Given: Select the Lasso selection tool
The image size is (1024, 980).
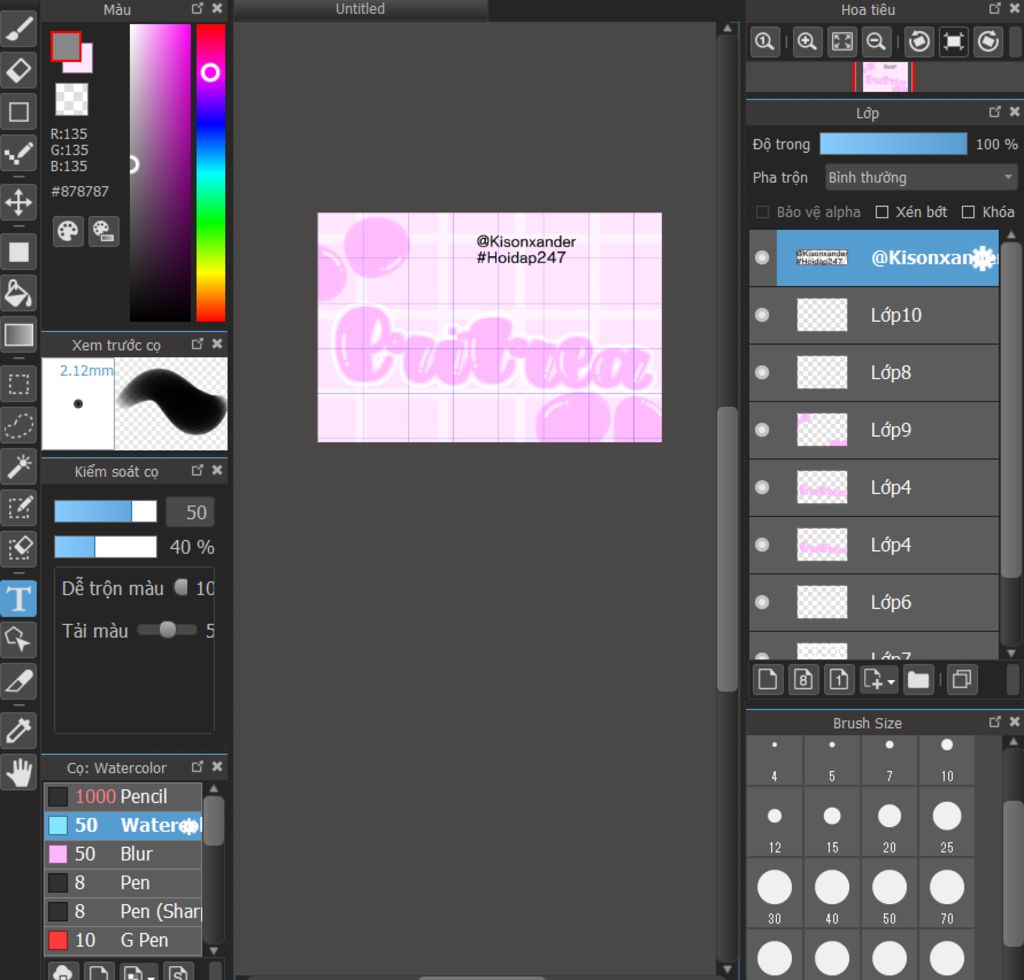Looking at the screenshot, I should pos(18,425).
